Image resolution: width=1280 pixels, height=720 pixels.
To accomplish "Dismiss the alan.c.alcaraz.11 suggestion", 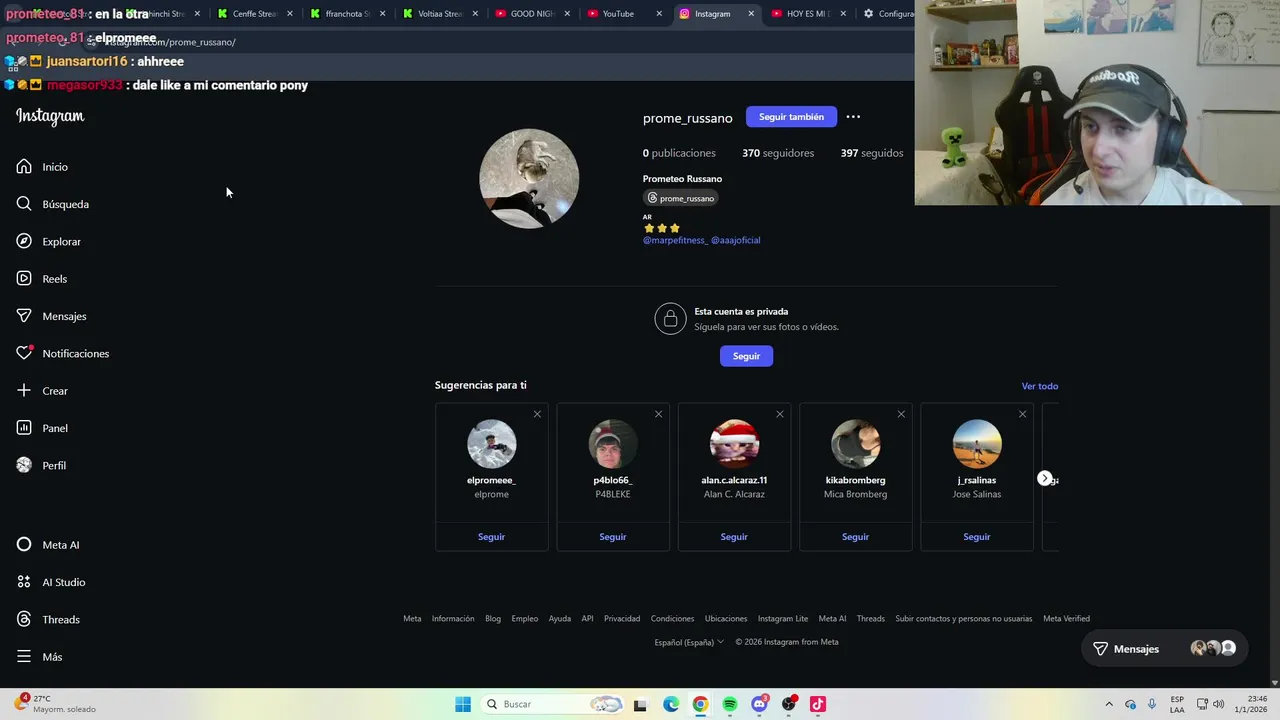I will (x=780, y=414).
